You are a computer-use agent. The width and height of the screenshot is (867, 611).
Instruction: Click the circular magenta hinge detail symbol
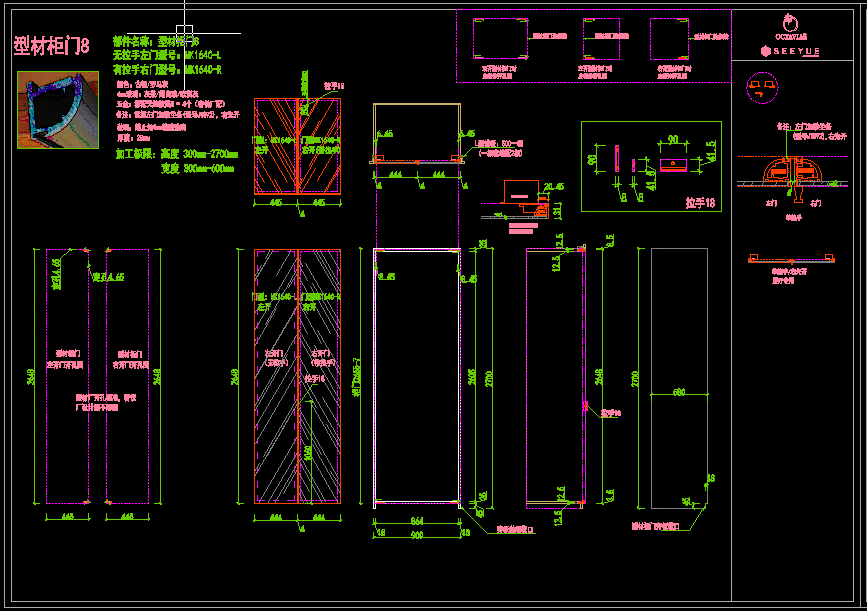(762, 88)
